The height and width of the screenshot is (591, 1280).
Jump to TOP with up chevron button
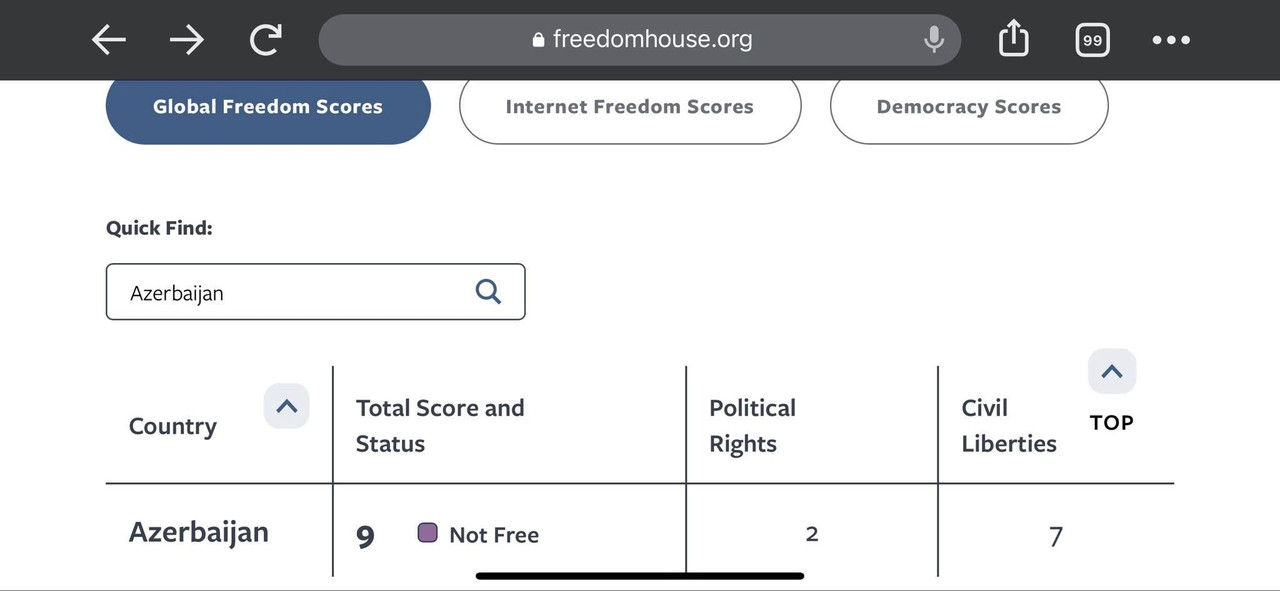point(1112,372)
